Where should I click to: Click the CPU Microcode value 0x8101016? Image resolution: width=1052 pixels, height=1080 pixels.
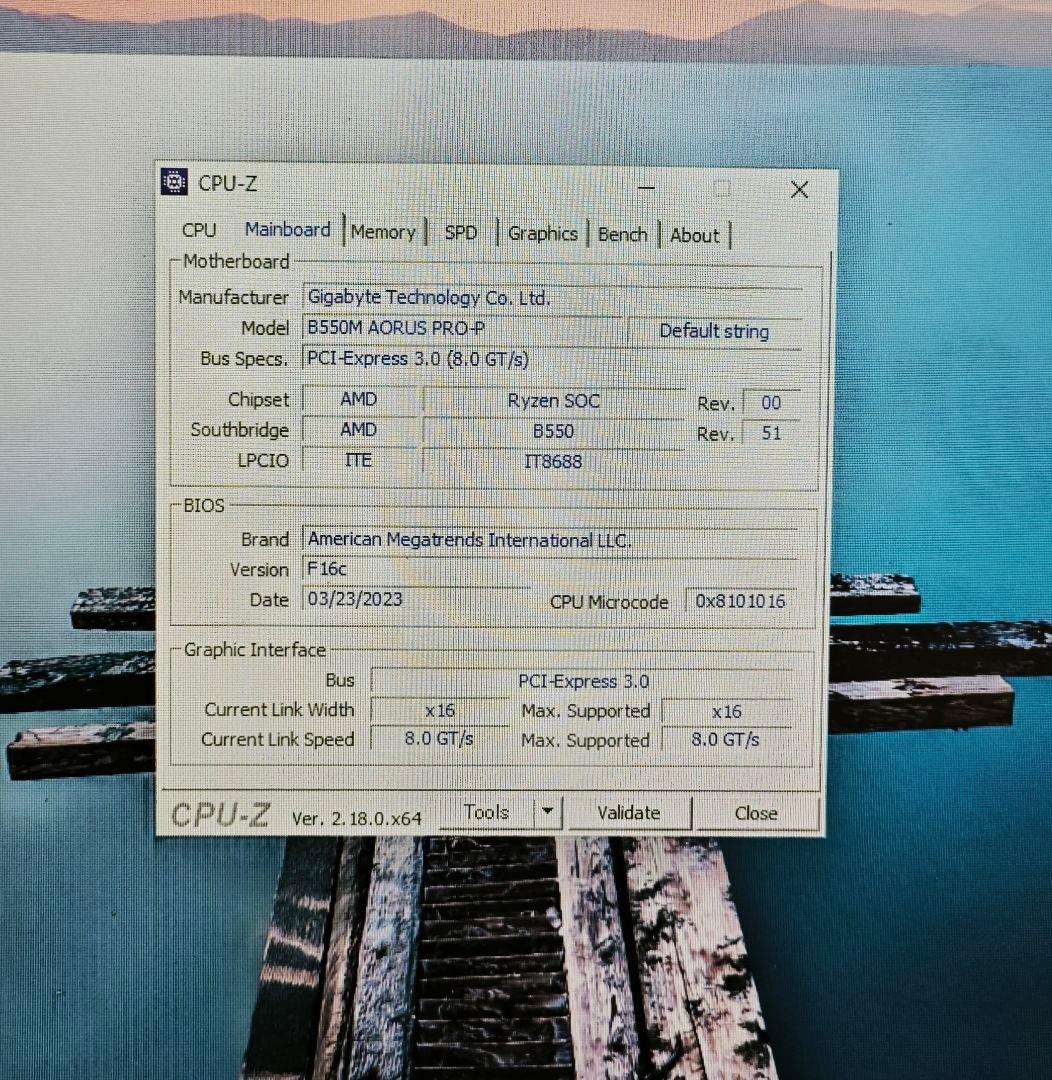click(x=741, y=601)
